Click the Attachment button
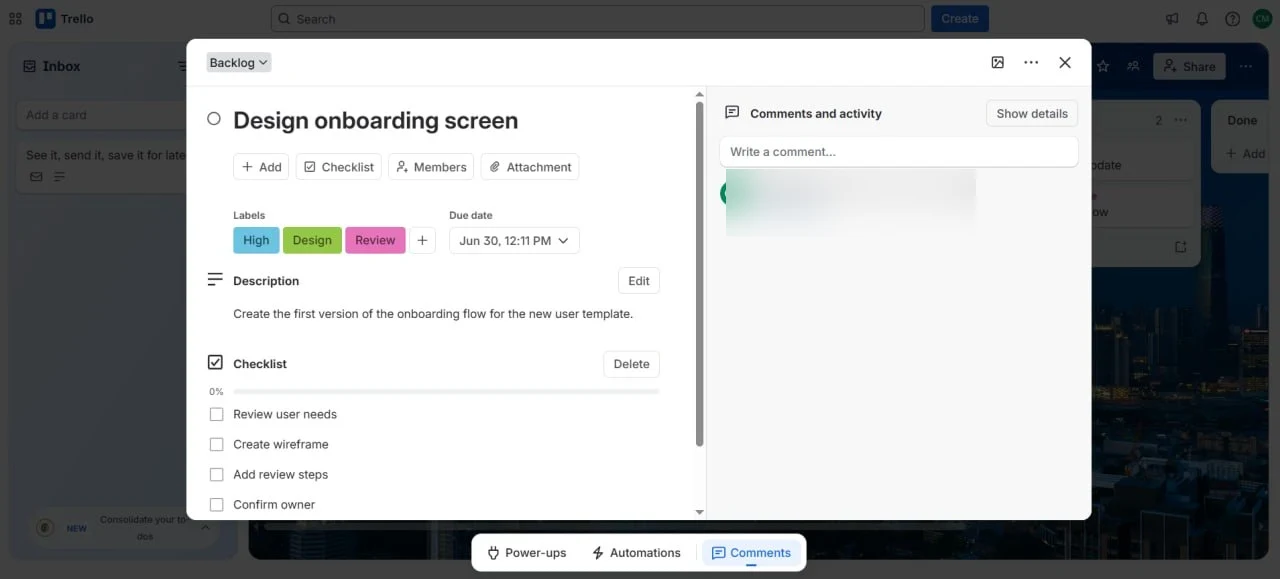The height and width of the screenshot is (579, 1280). click(530, 167)
